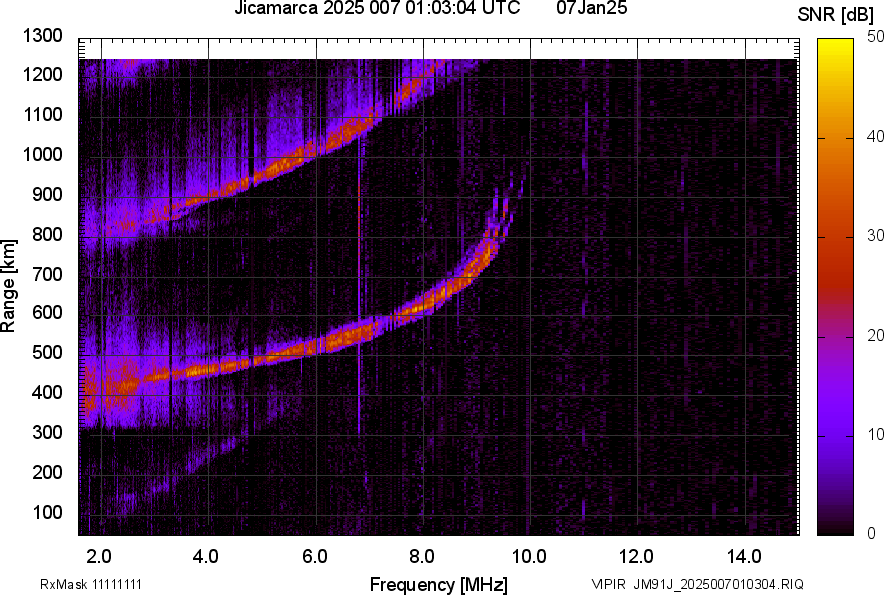The height and width of the screenshot is (595, 884).
Task: Click range tick label '300'
Action: [47, 432]
